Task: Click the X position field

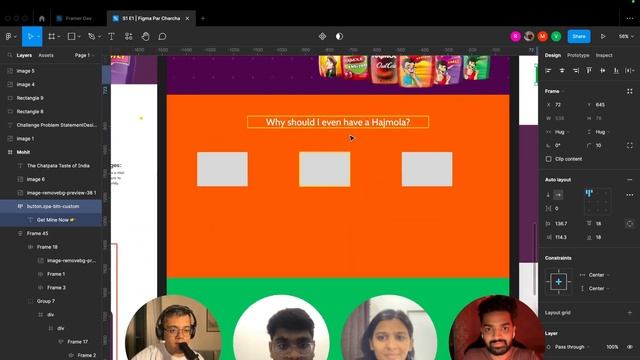Action: [561, 105]
